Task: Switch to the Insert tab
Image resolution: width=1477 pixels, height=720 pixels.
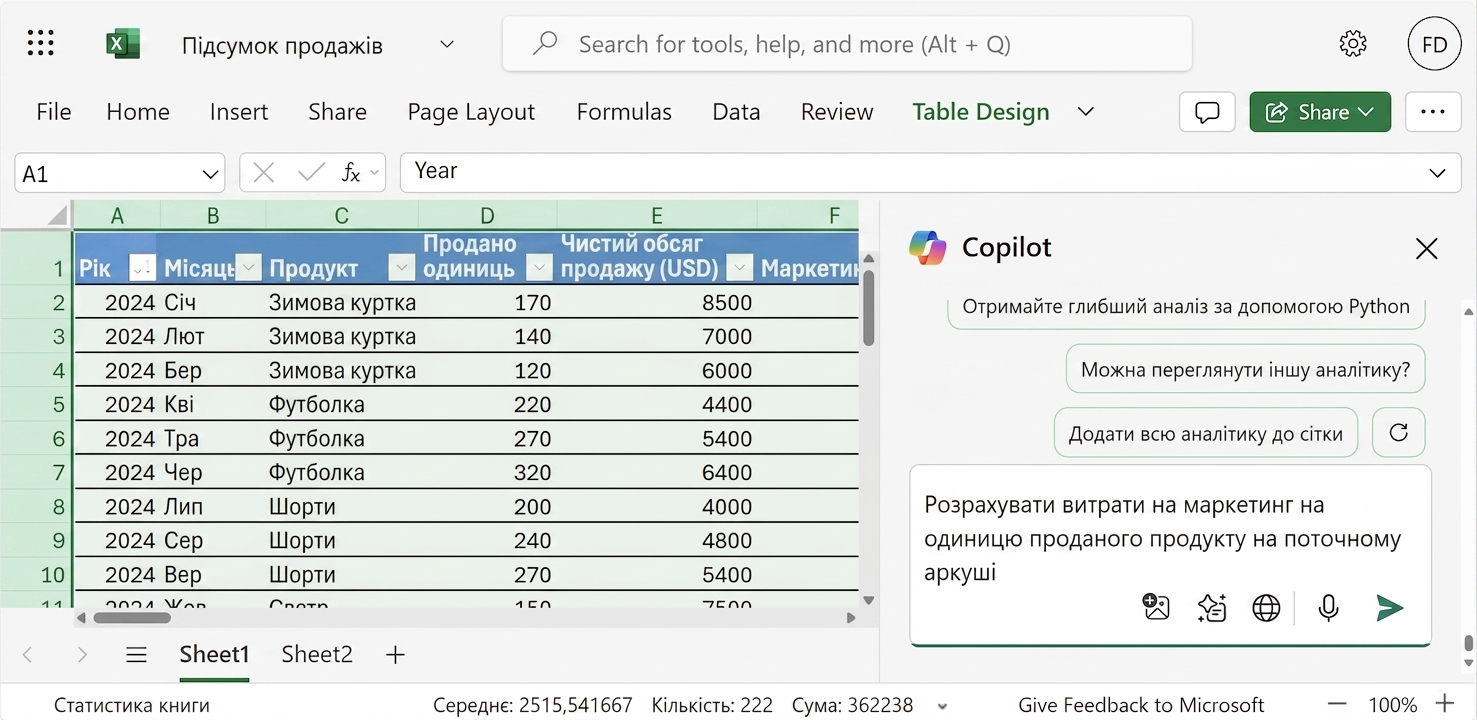Action: point(239,111)
